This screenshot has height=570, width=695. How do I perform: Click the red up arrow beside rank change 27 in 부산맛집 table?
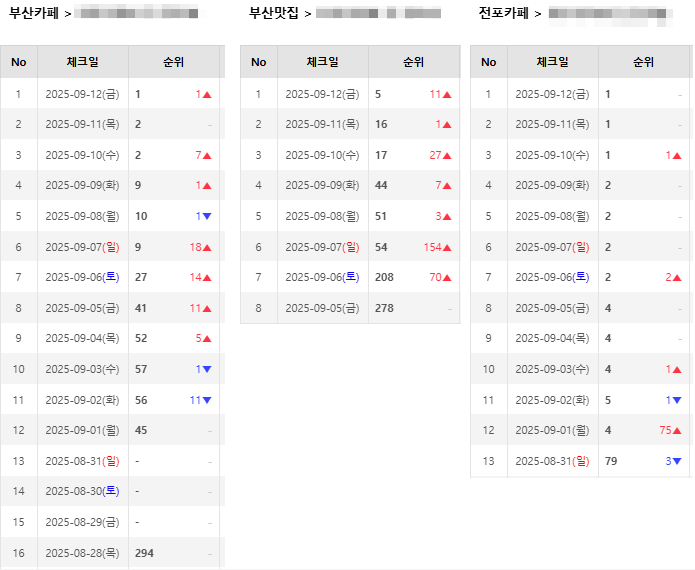(447, 156)
